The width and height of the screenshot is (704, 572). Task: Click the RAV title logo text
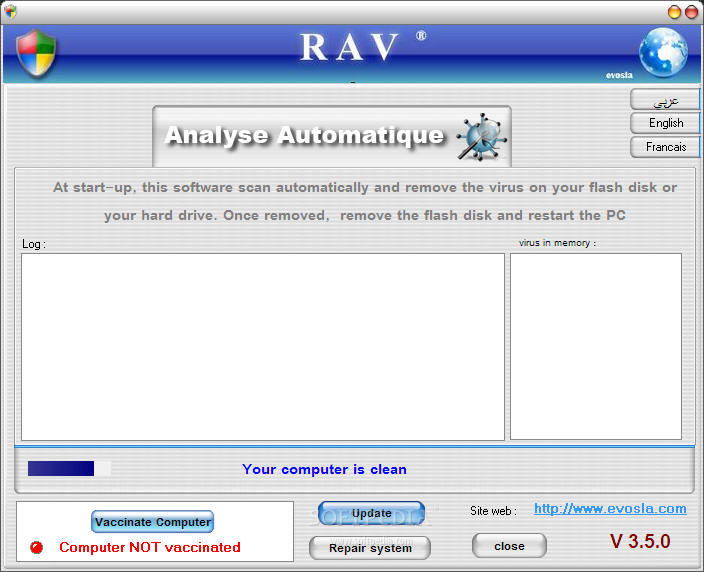pyautogui.click(x=348, y=47)
